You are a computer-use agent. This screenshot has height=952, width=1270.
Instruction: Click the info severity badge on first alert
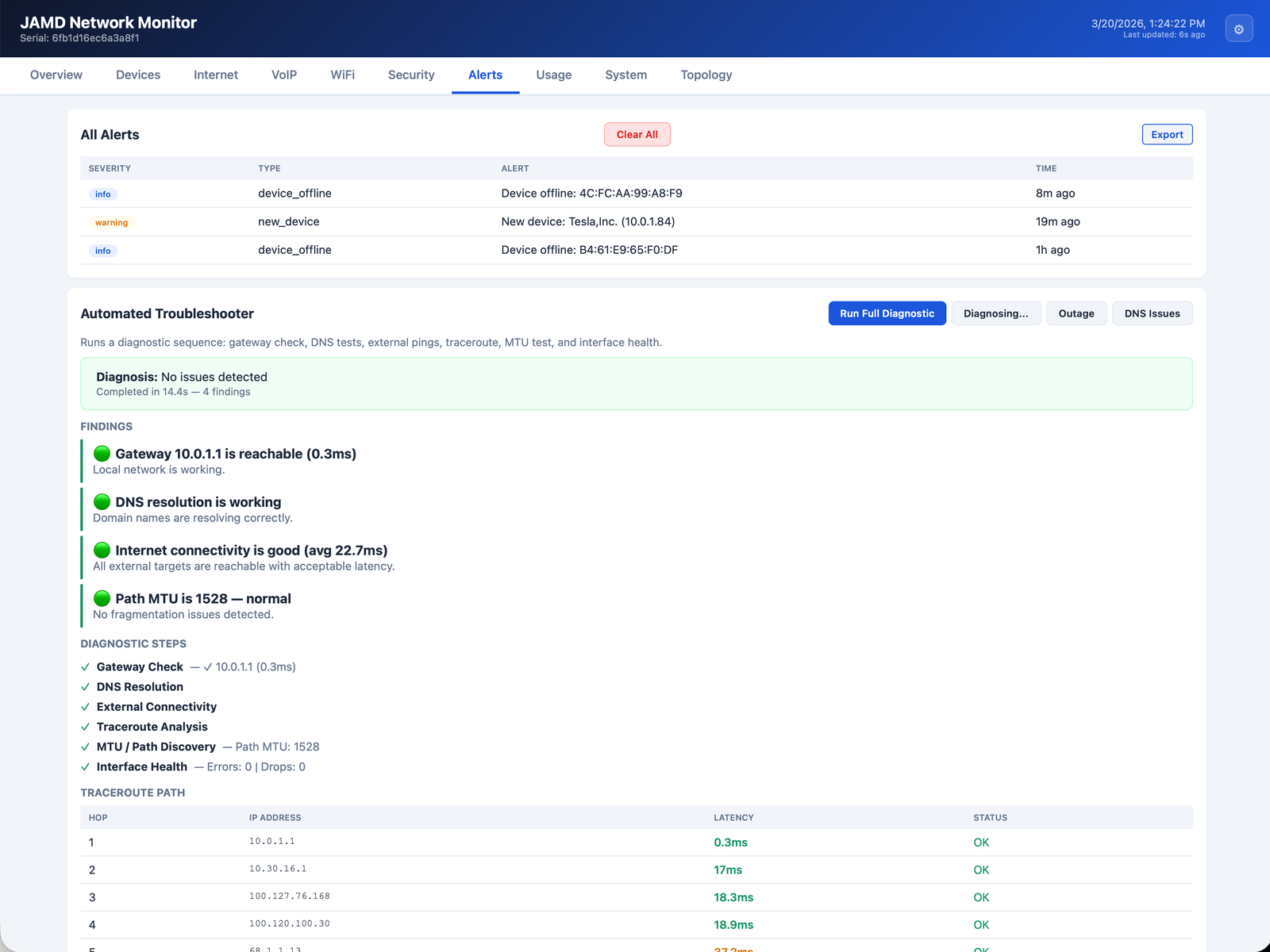pos(102,194)
